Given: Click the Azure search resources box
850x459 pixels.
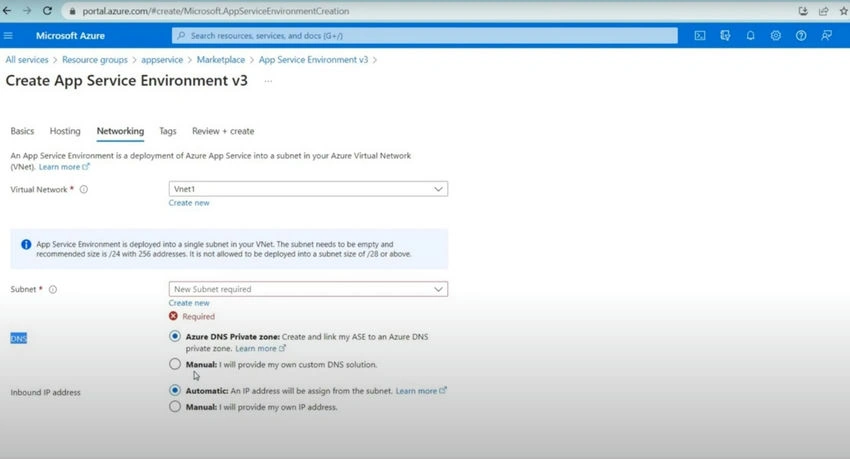Looking at the screenshot, I should click(x=424, y=36).
